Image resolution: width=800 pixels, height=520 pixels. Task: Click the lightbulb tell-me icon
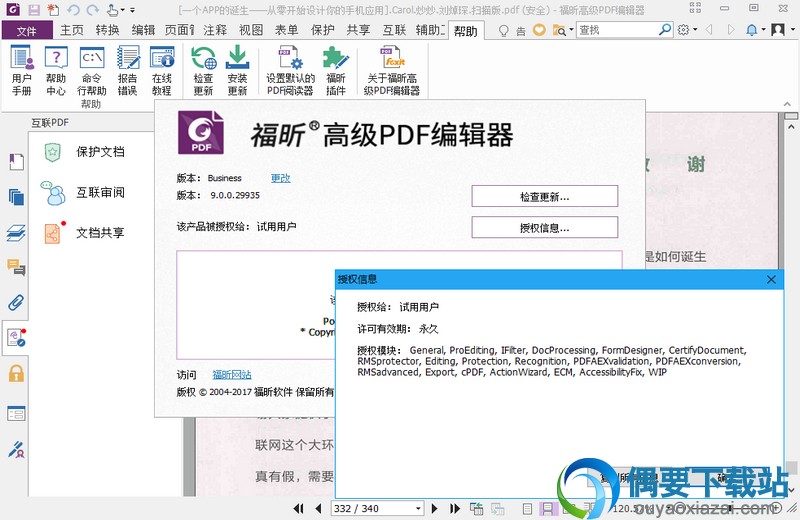pos(504,31)
